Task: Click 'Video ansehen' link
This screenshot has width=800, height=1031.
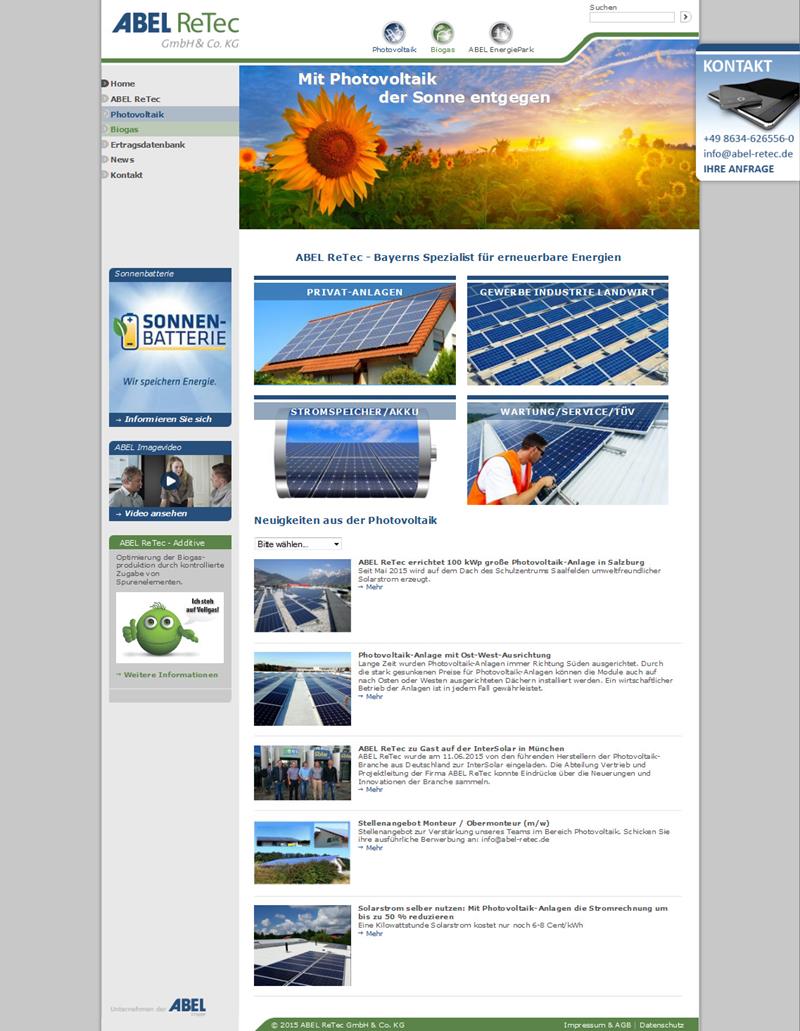Action: coord(155,514)
